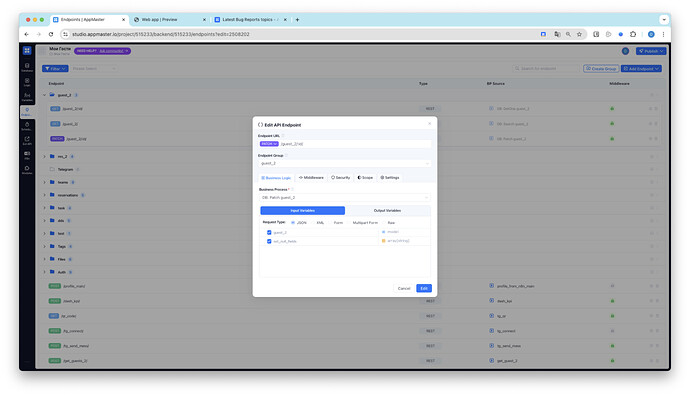Open the Endpoint Group dropdown
This screenshot has height=396, width=690.
[345, 163]
